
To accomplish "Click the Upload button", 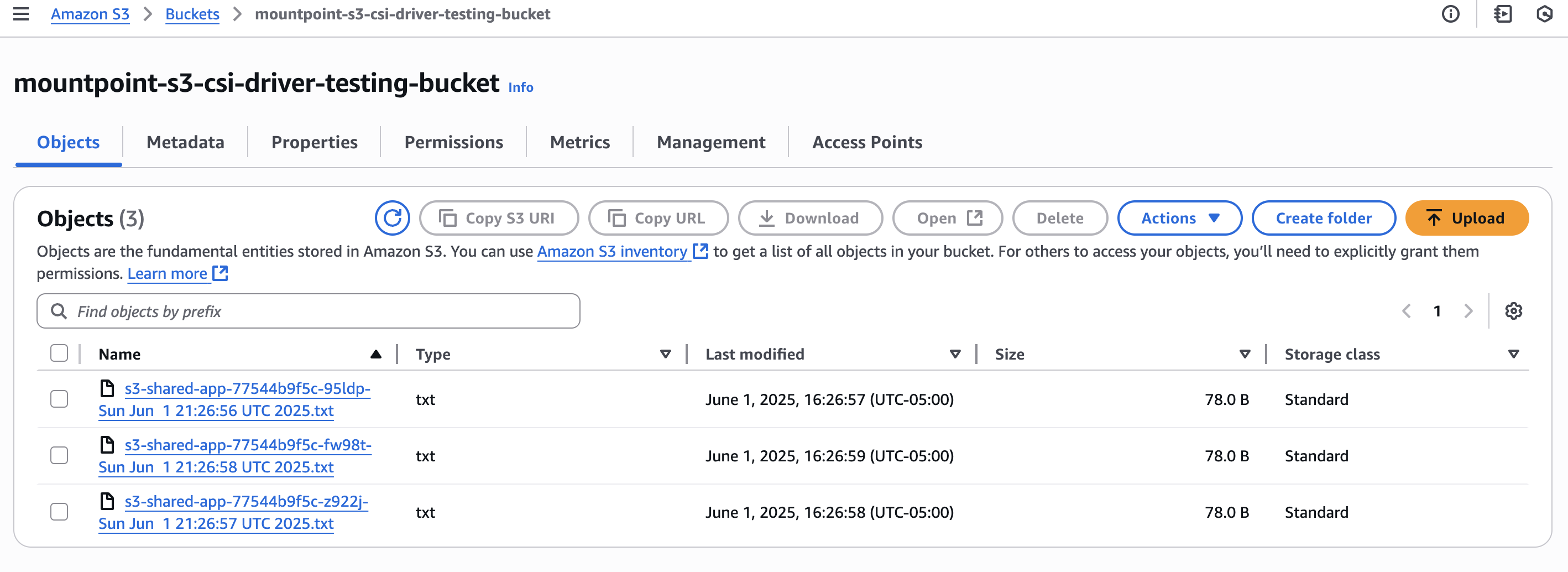I will [x=1467, y=218].
